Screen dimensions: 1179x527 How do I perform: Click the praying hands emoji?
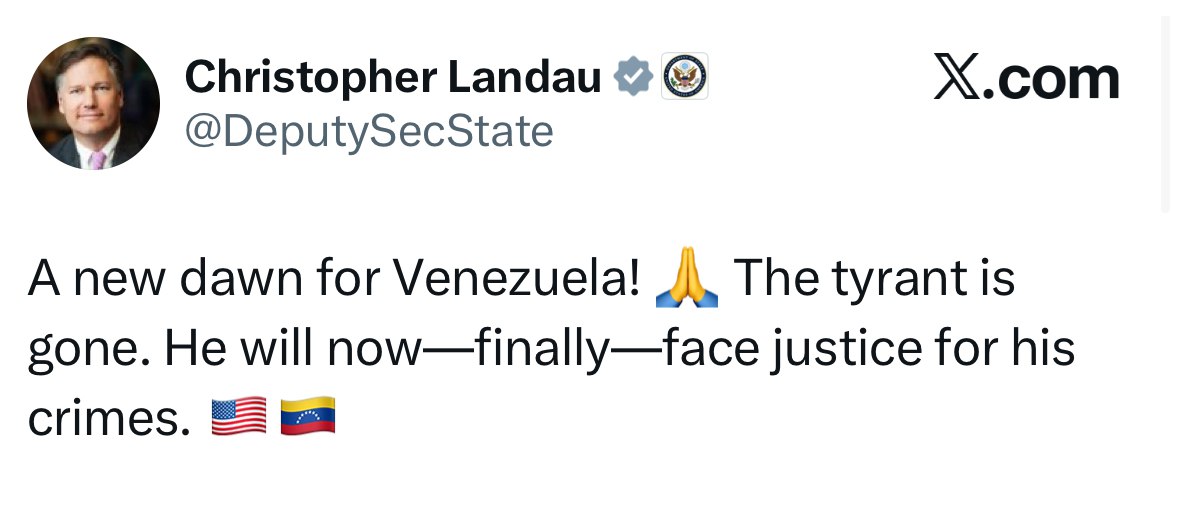(685, 282)
